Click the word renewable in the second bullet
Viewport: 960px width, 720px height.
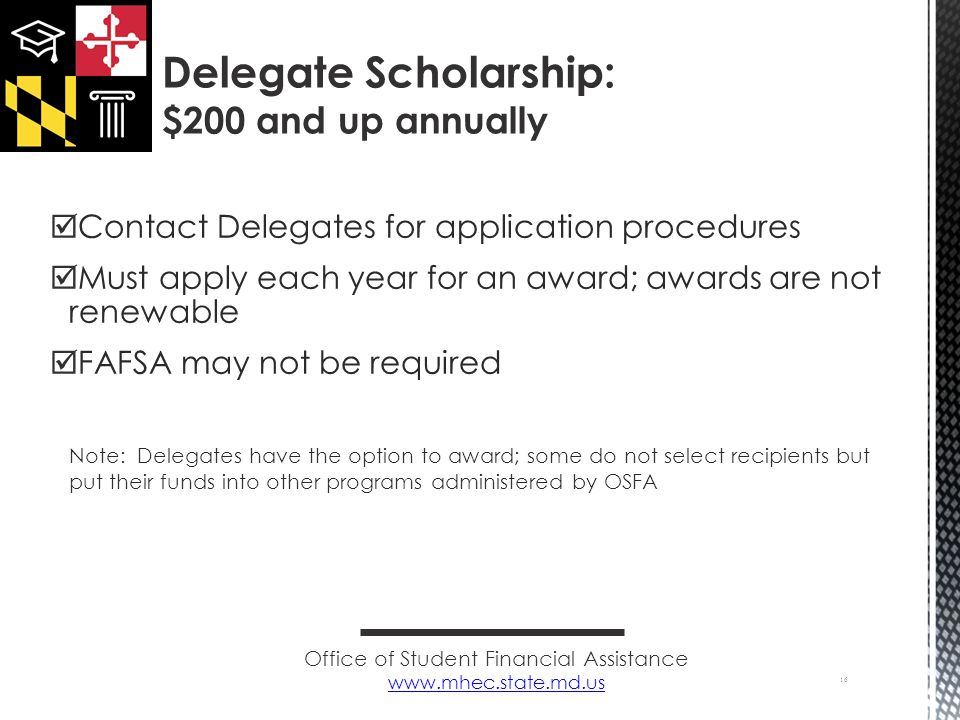(x=153, y=312)
